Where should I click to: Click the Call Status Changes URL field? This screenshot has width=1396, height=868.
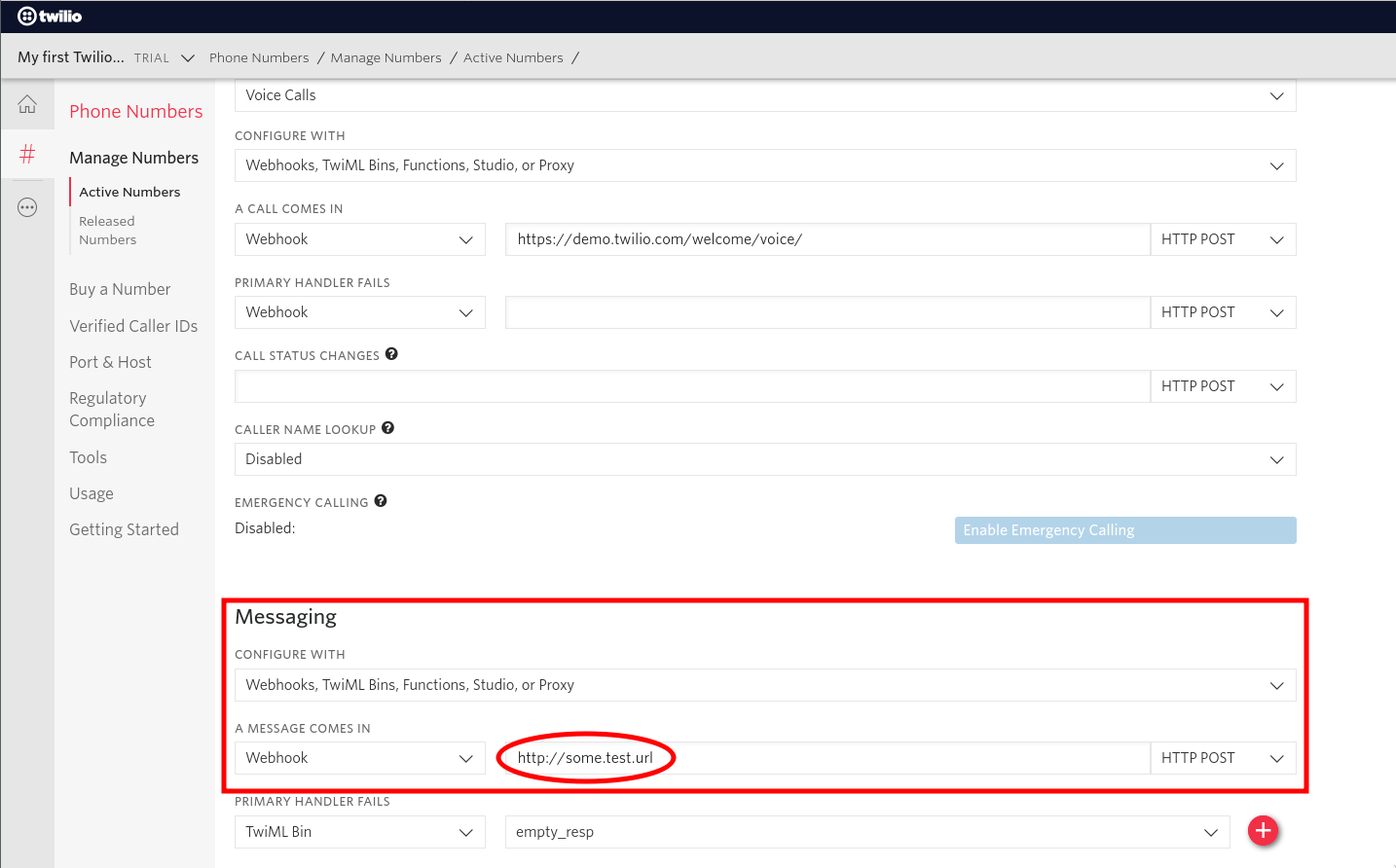point(692,386)
